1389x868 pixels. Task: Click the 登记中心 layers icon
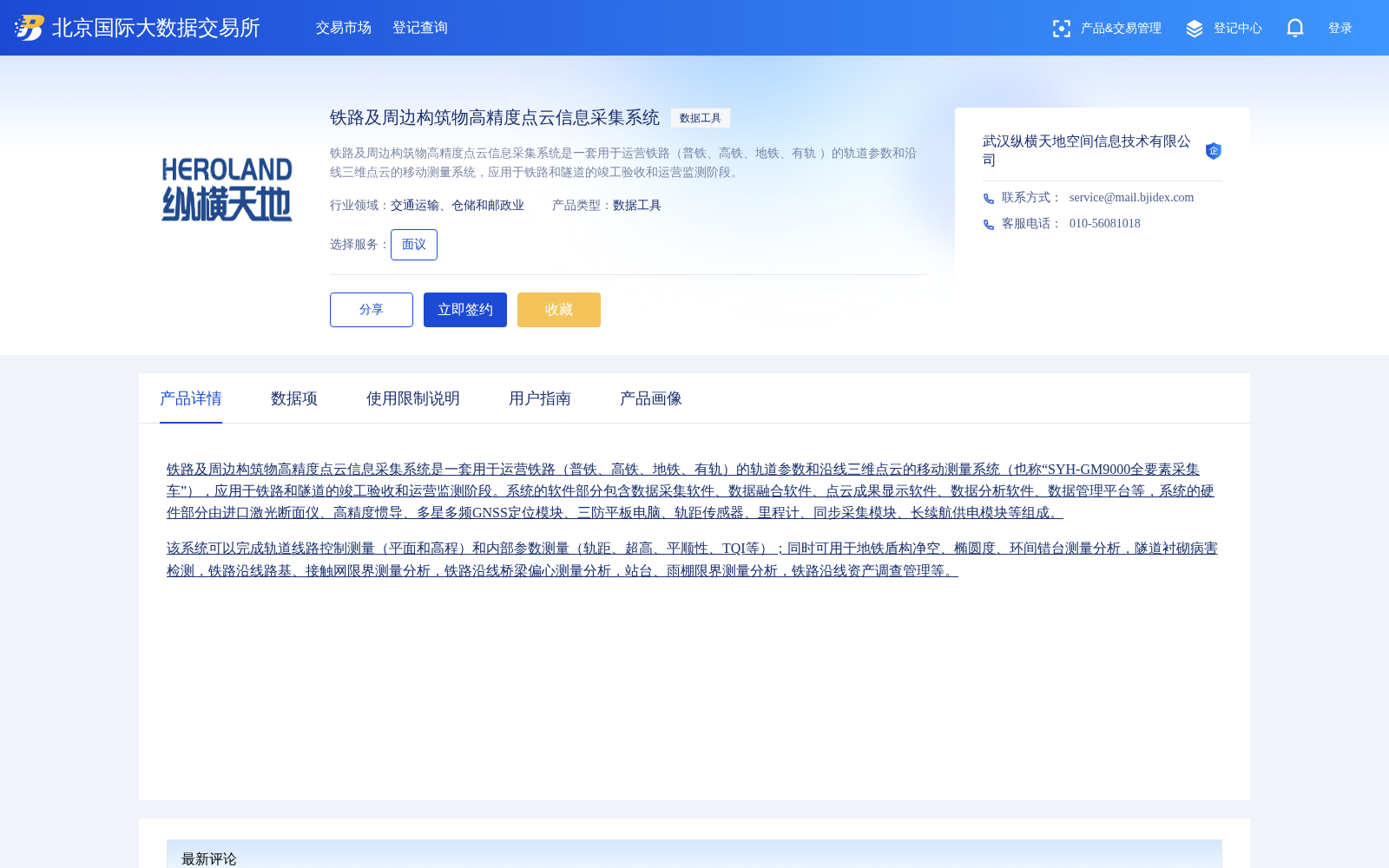tap(1195, 29)
